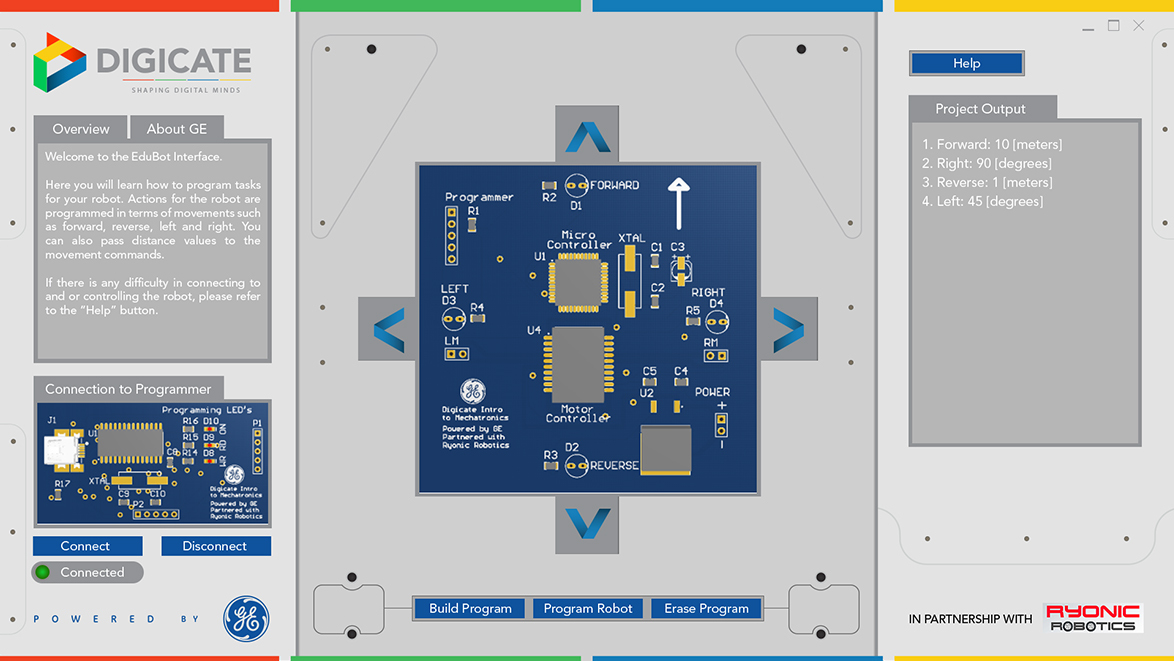This screenshot has height=661, width=1174.
Task: Select output line 'Reverse: 1 [meters]'
Action: click(987, 183)
